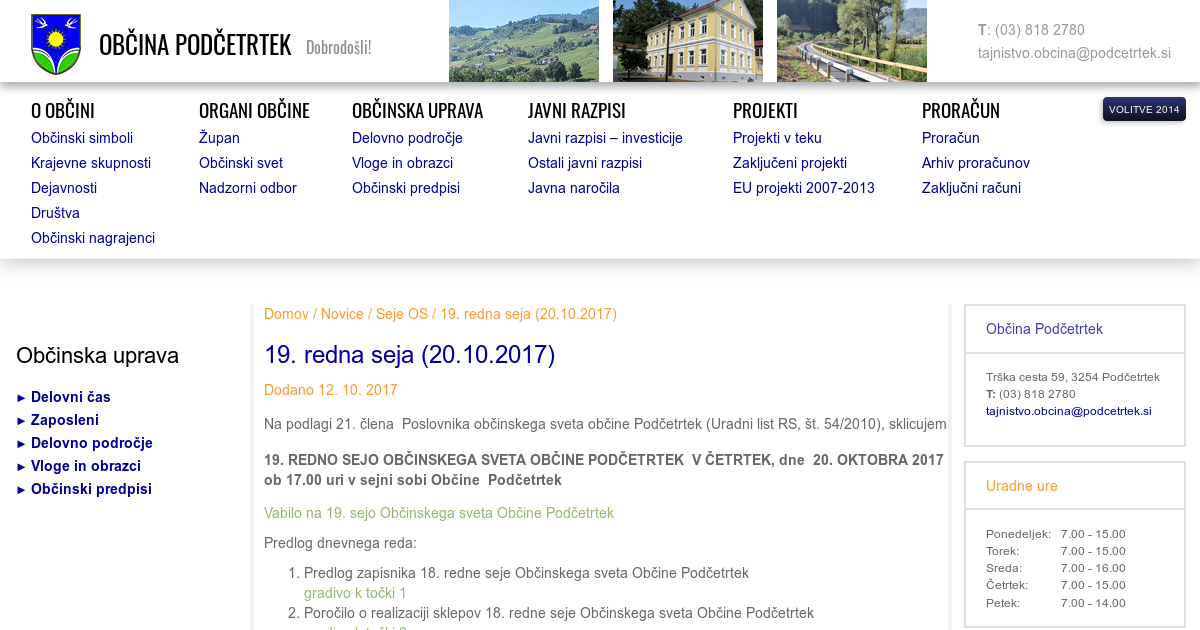Open Arhiv proračunov page
1200x630 pixels.
point(975,163)
